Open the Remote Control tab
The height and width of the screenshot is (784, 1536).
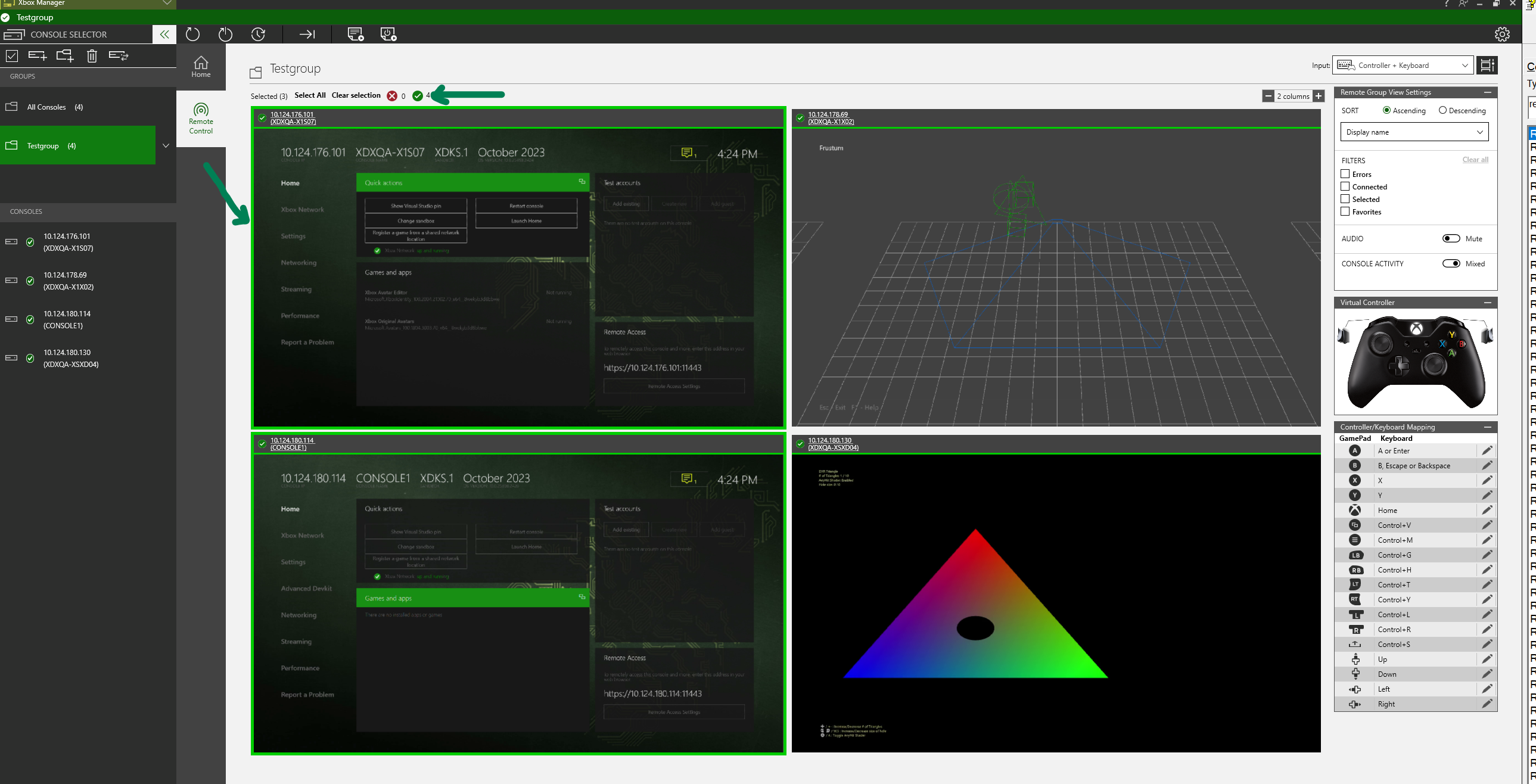tap(201, 119)
